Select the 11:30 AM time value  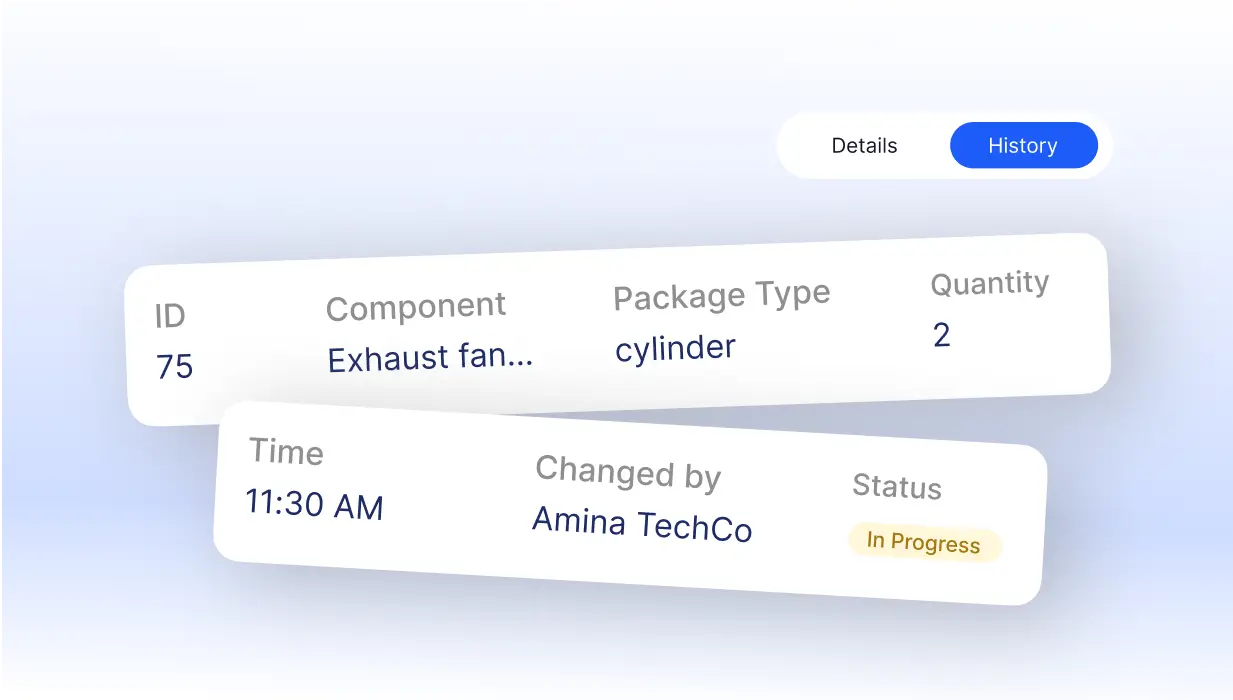[x=314, y=504]
